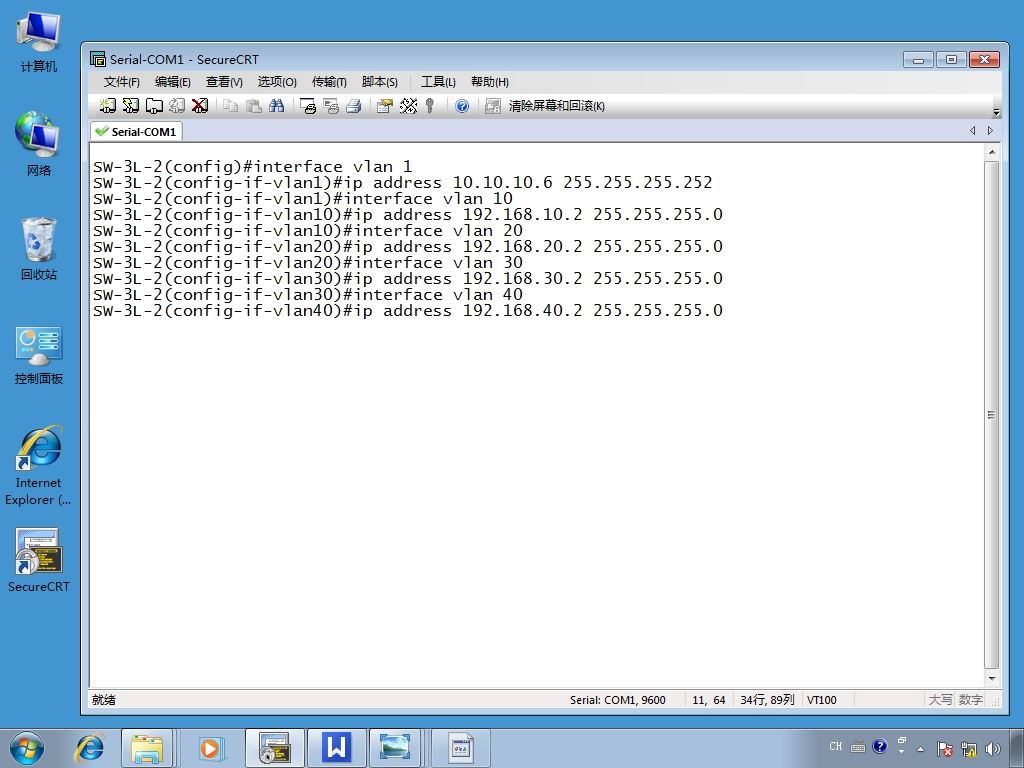This screenshot has height=768, width=1024.
Task: Click the '34行, 89列' status entry
Action: coord(767,700)
